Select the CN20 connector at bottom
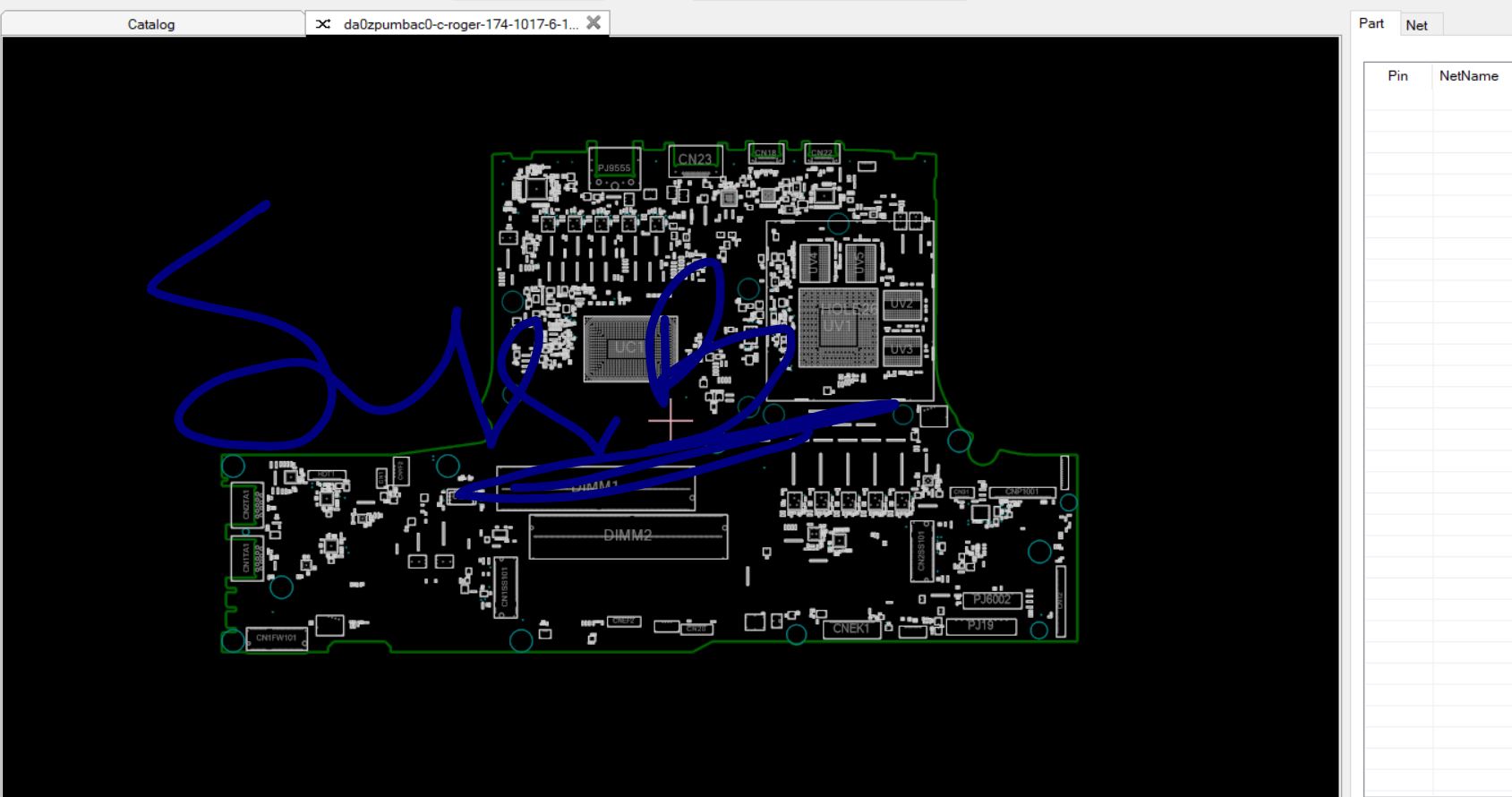The image size is (1512, 797). pos(697,629)
